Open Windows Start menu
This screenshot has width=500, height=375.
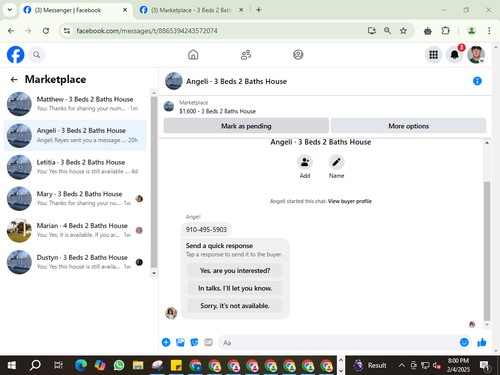11,365
